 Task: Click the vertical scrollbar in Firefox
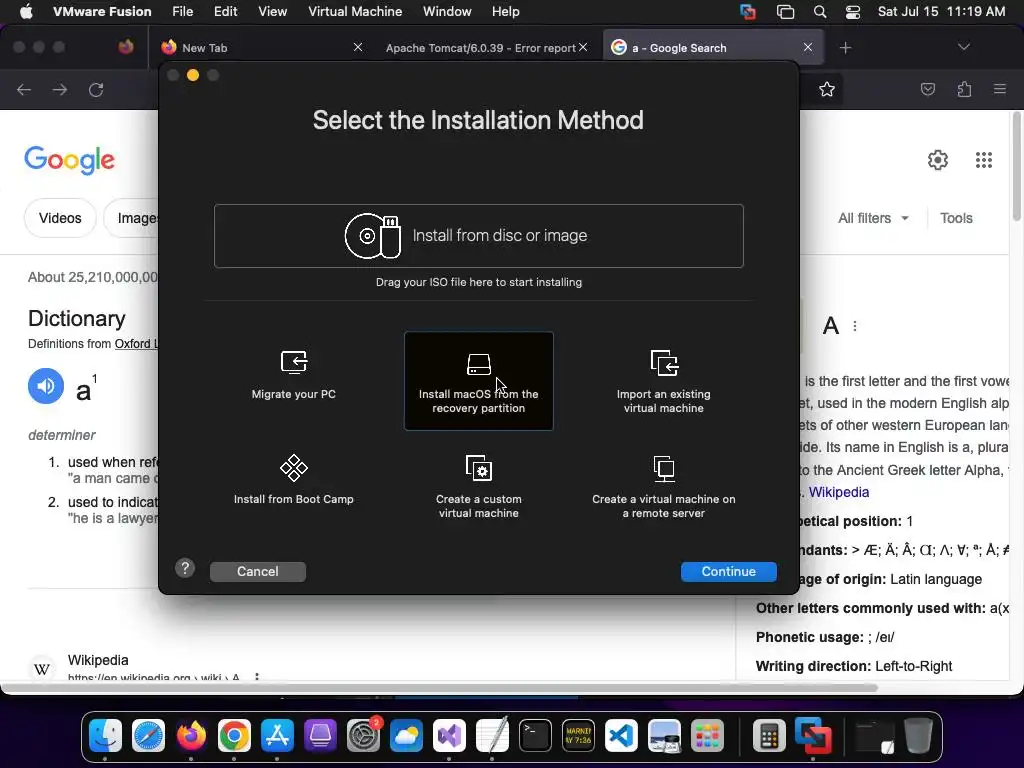(x=1017, y=167)
